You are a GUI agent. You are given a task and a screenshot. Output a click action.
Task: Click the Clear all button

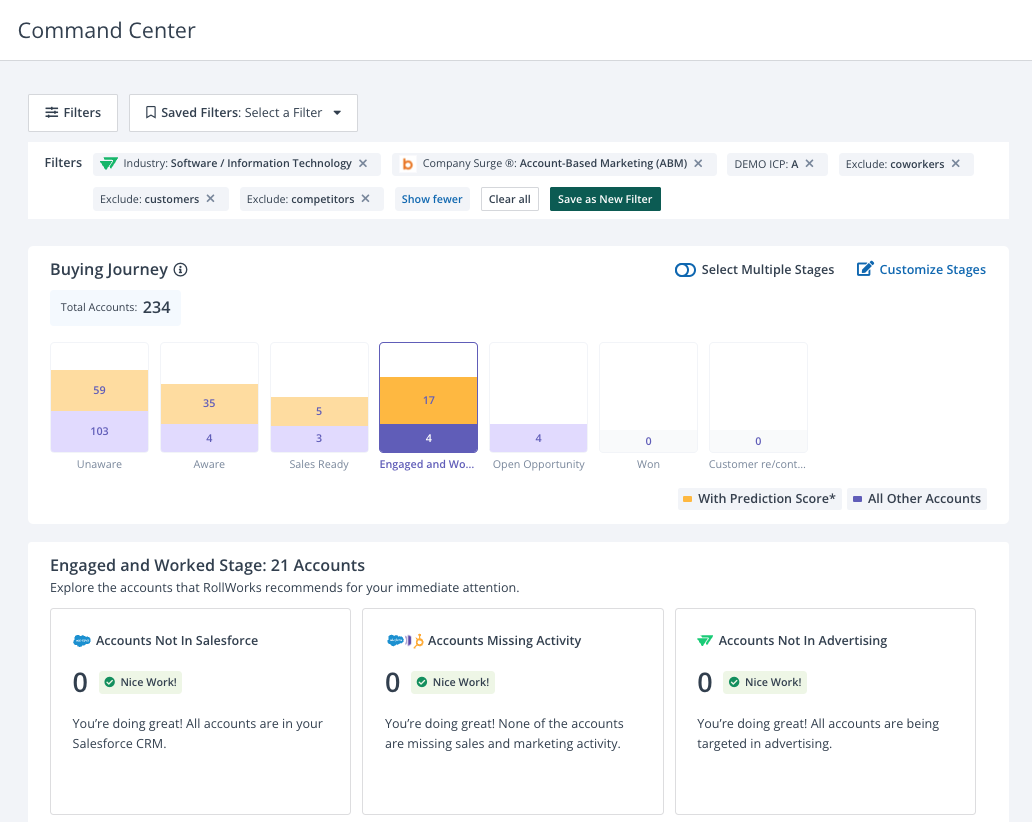[510, 199]
